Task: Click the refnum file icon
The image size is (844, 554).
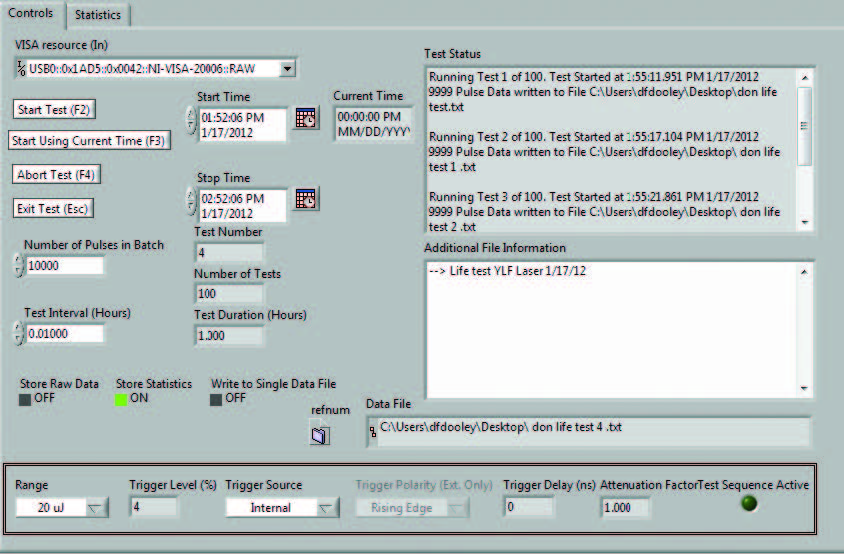Action: coord(320,436)
